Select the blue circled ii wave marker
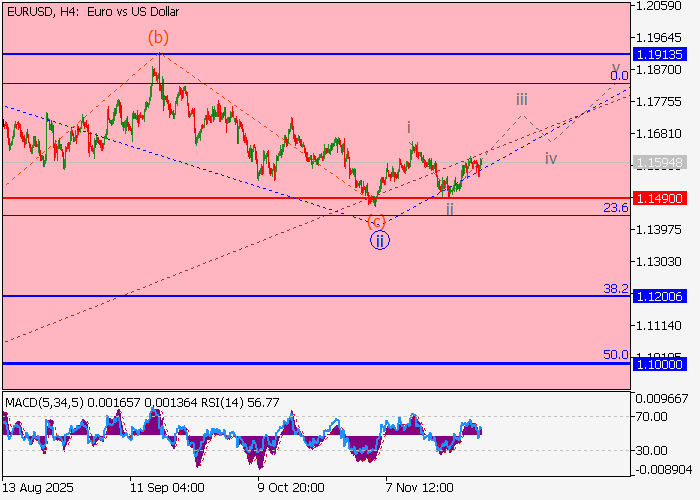The image size is (700, 500). (380, 240)
